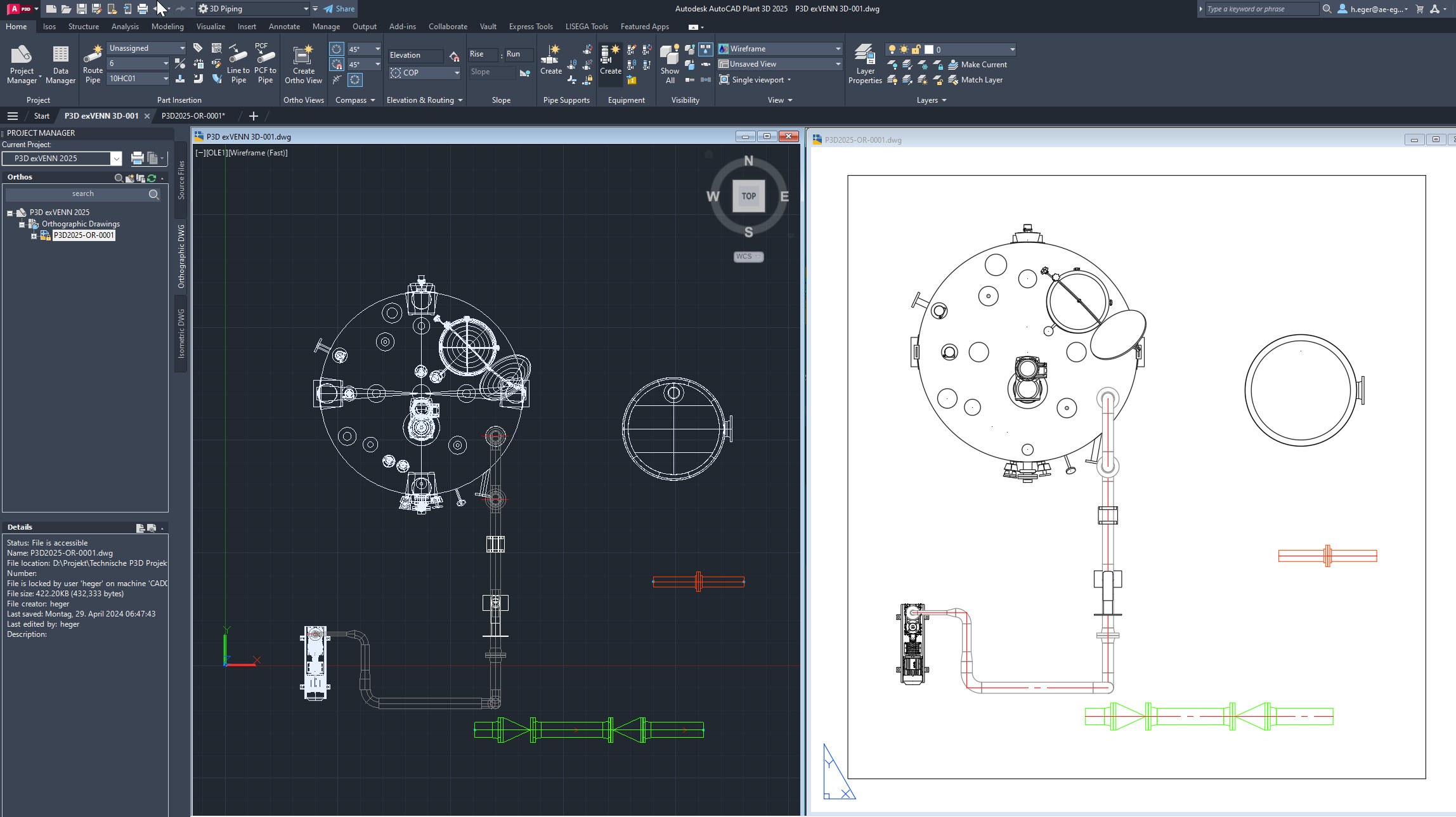Click the Orthos search field

pos(83,193)
